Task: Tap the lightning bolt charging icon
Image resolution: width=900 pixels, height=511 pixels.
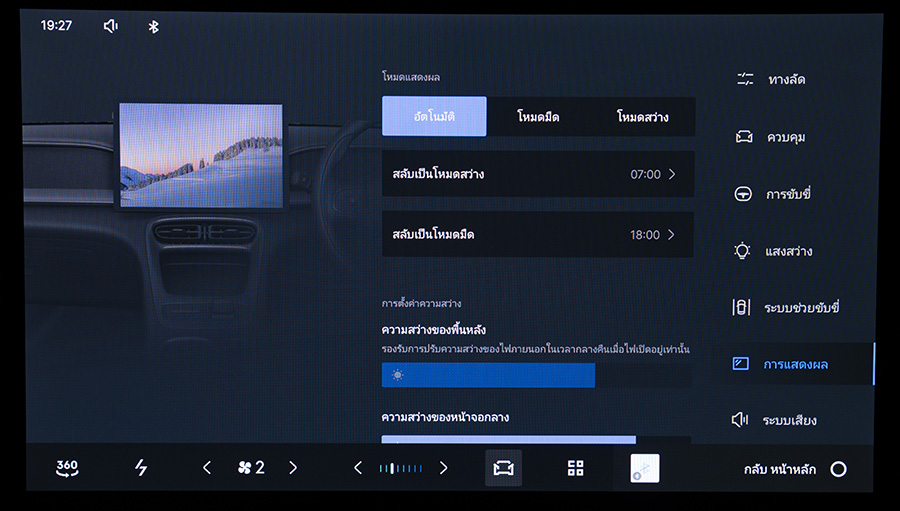Action: 141,468
